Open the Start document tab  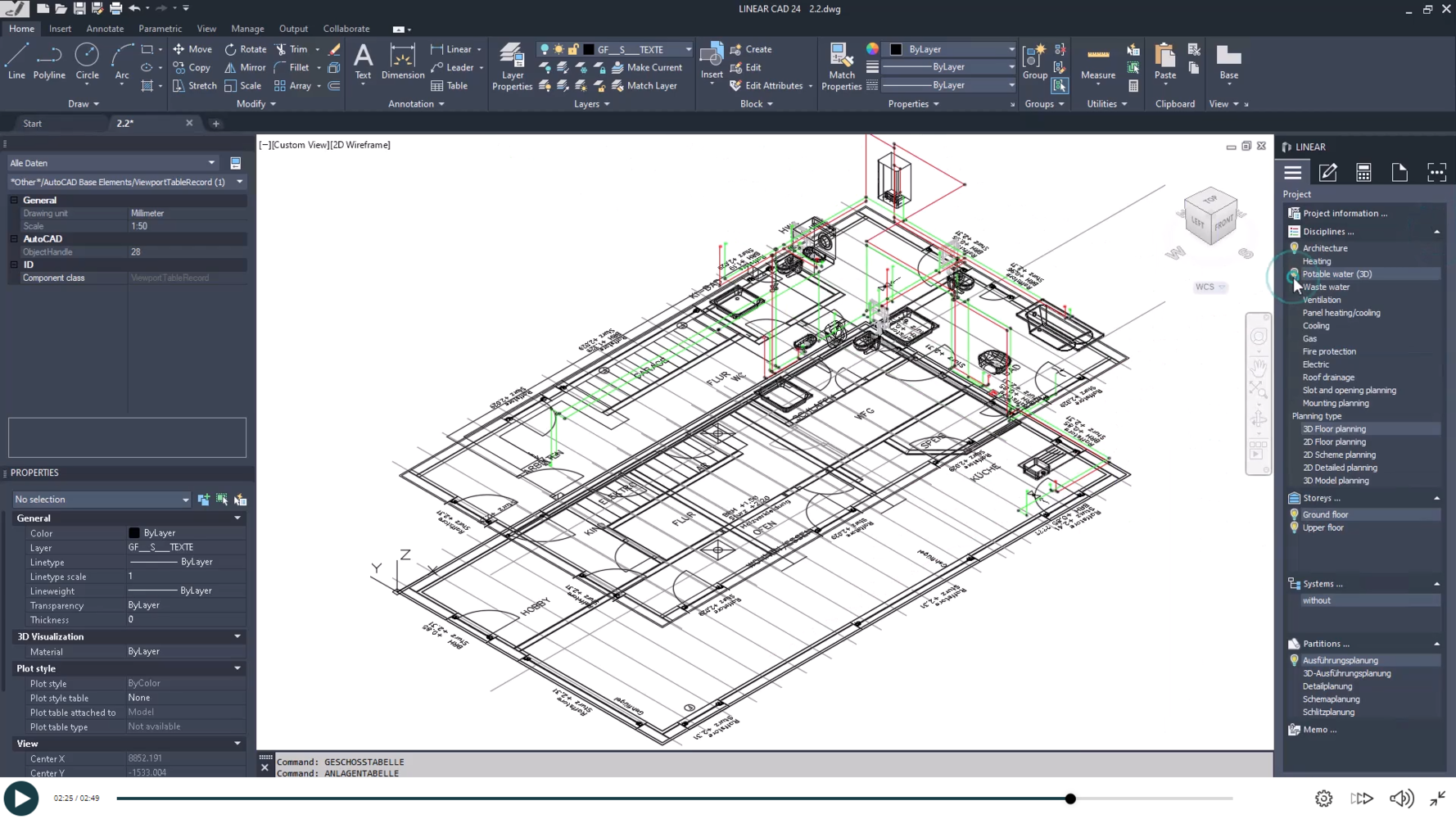pyautogui.click(x=33, y=124)
